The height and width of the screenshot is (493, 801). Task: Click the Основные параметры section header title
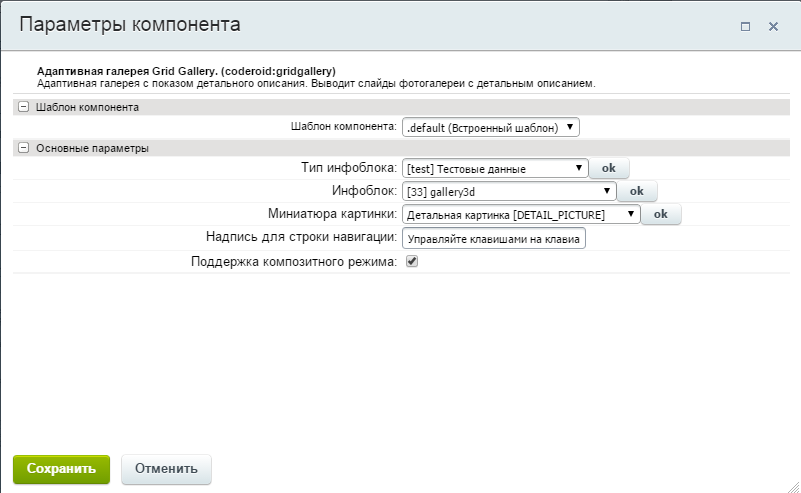(92, 148)
